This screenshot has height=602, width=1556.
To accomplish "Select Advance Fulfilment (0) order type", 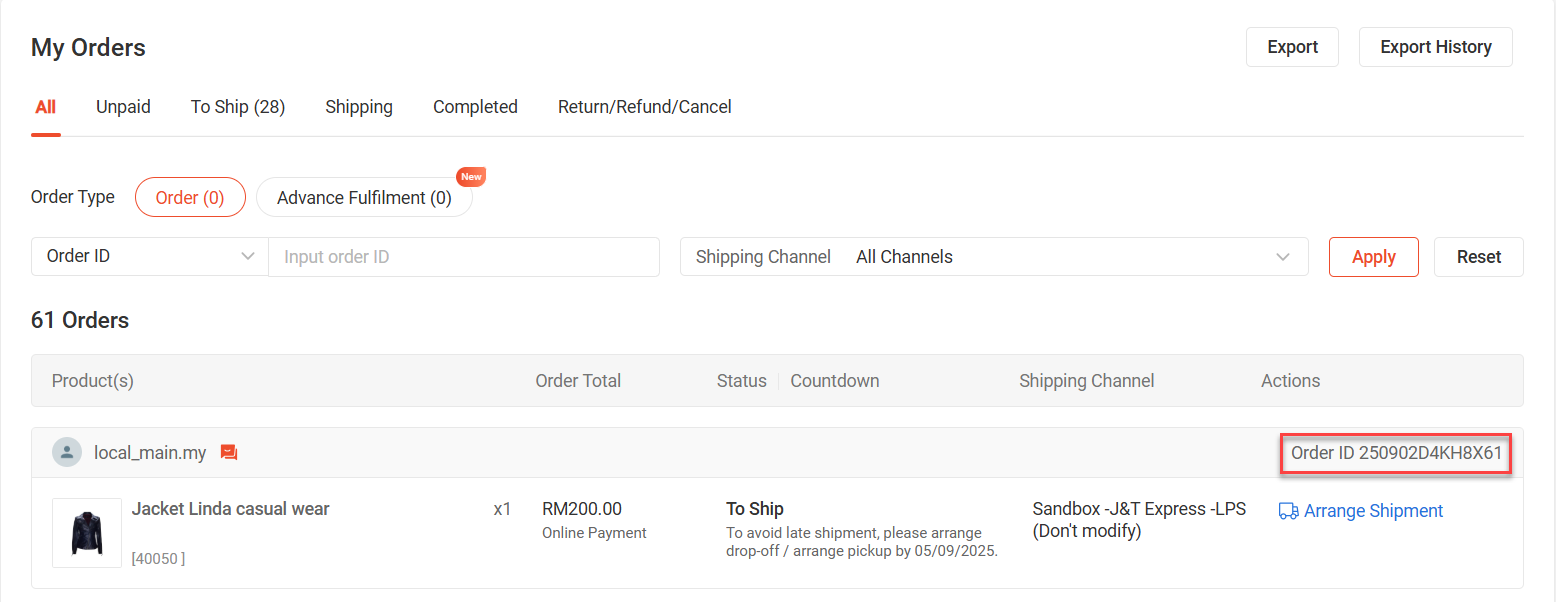I will pos(364,197).
